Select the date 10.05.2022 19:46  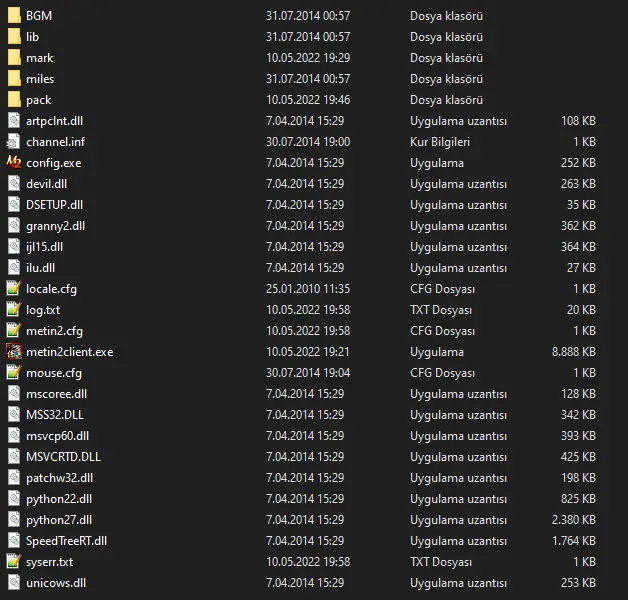pyautogui.click(x=308, y=100)
